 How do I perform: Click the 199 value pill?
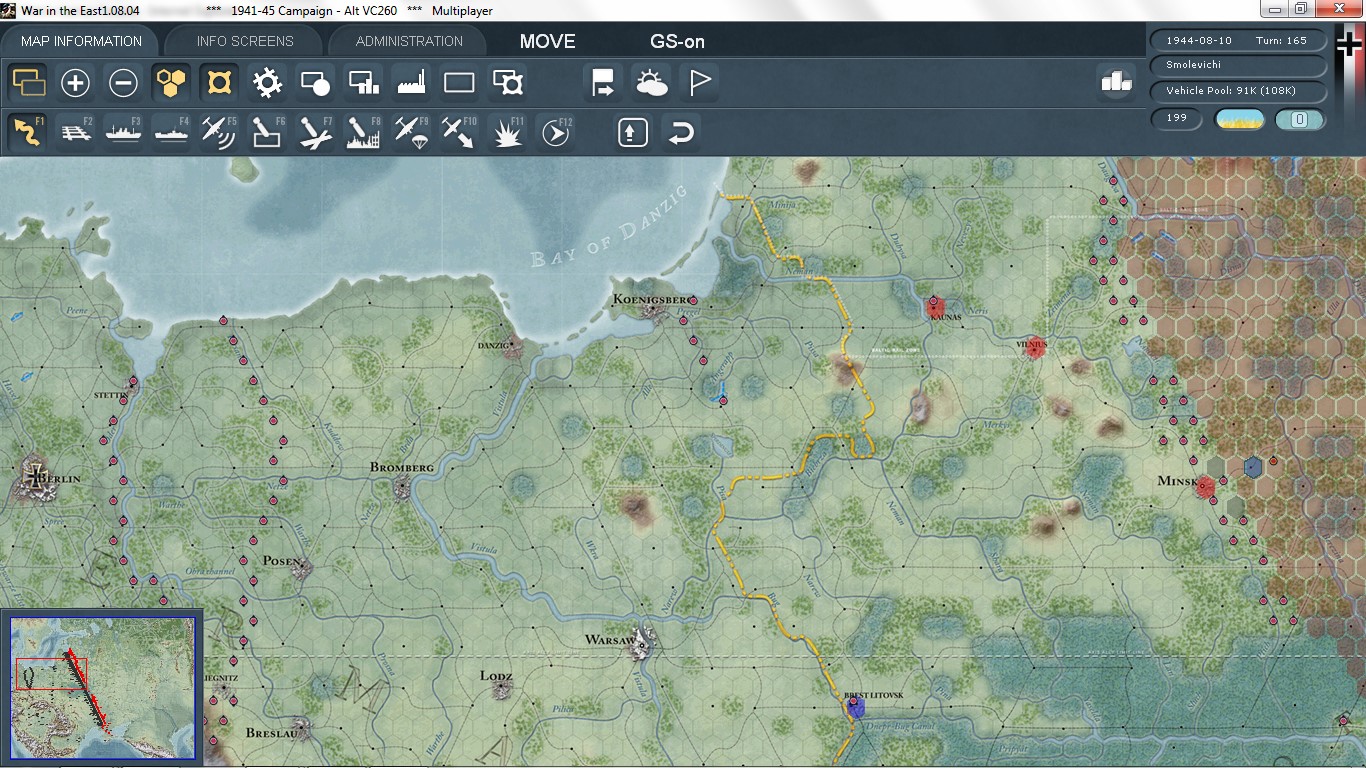point(1177,118)
